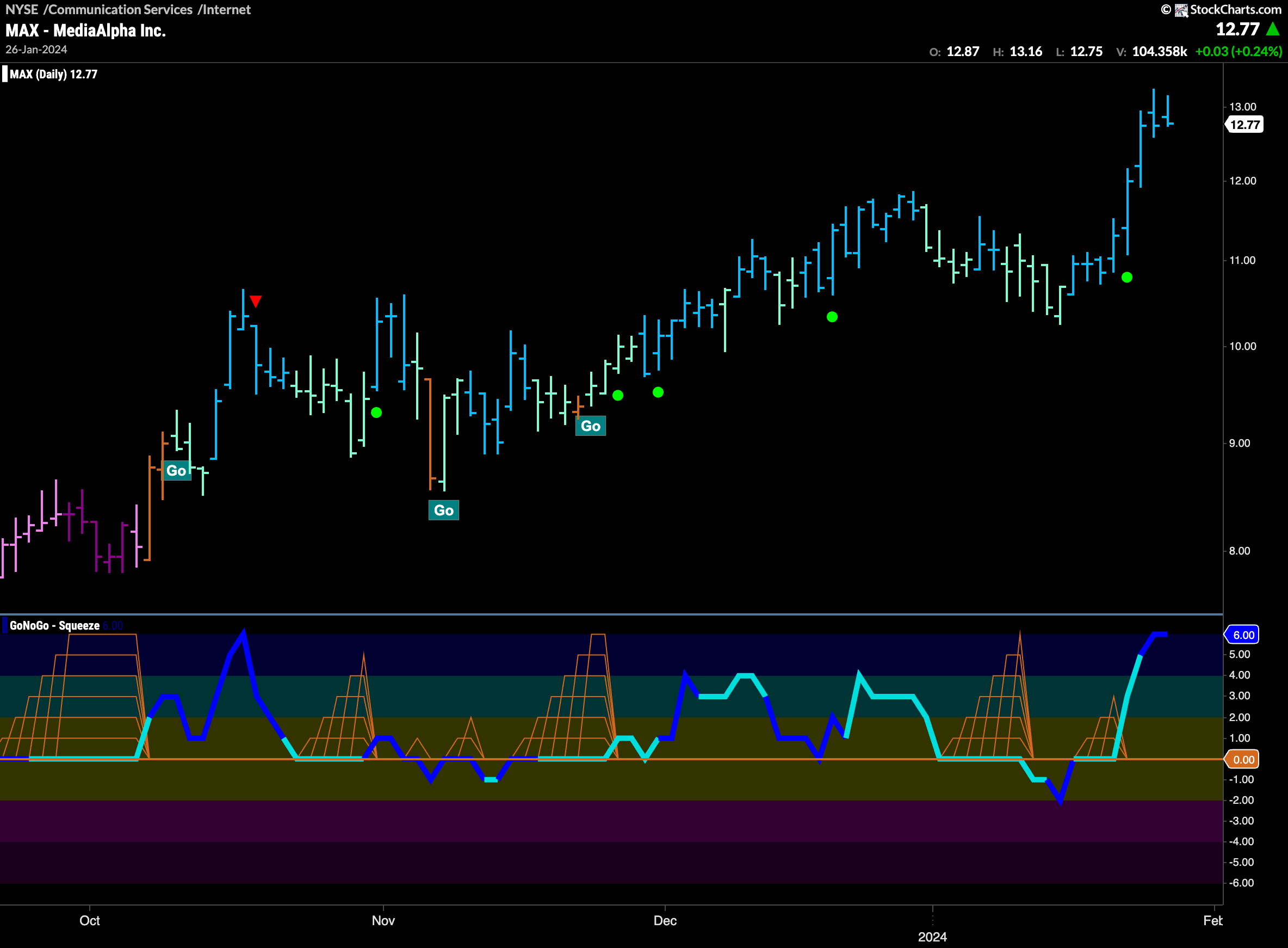Click the +0.03 (+0.24%) change text
Image resolution: width=1288 pixels, height=948 pixels.
click(1239, 52)
